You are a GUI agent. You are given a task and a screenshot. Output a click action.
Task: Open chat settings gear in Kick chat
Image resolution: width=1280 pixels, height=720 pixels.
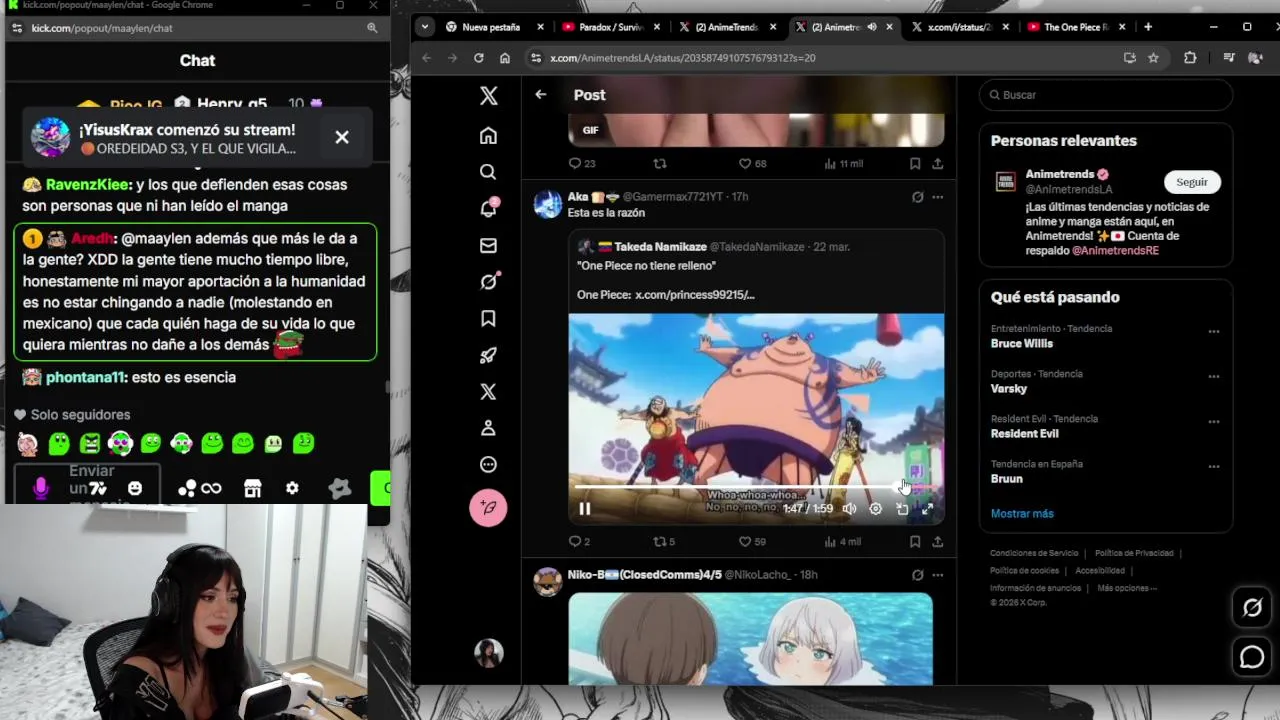tap(292, 488)
